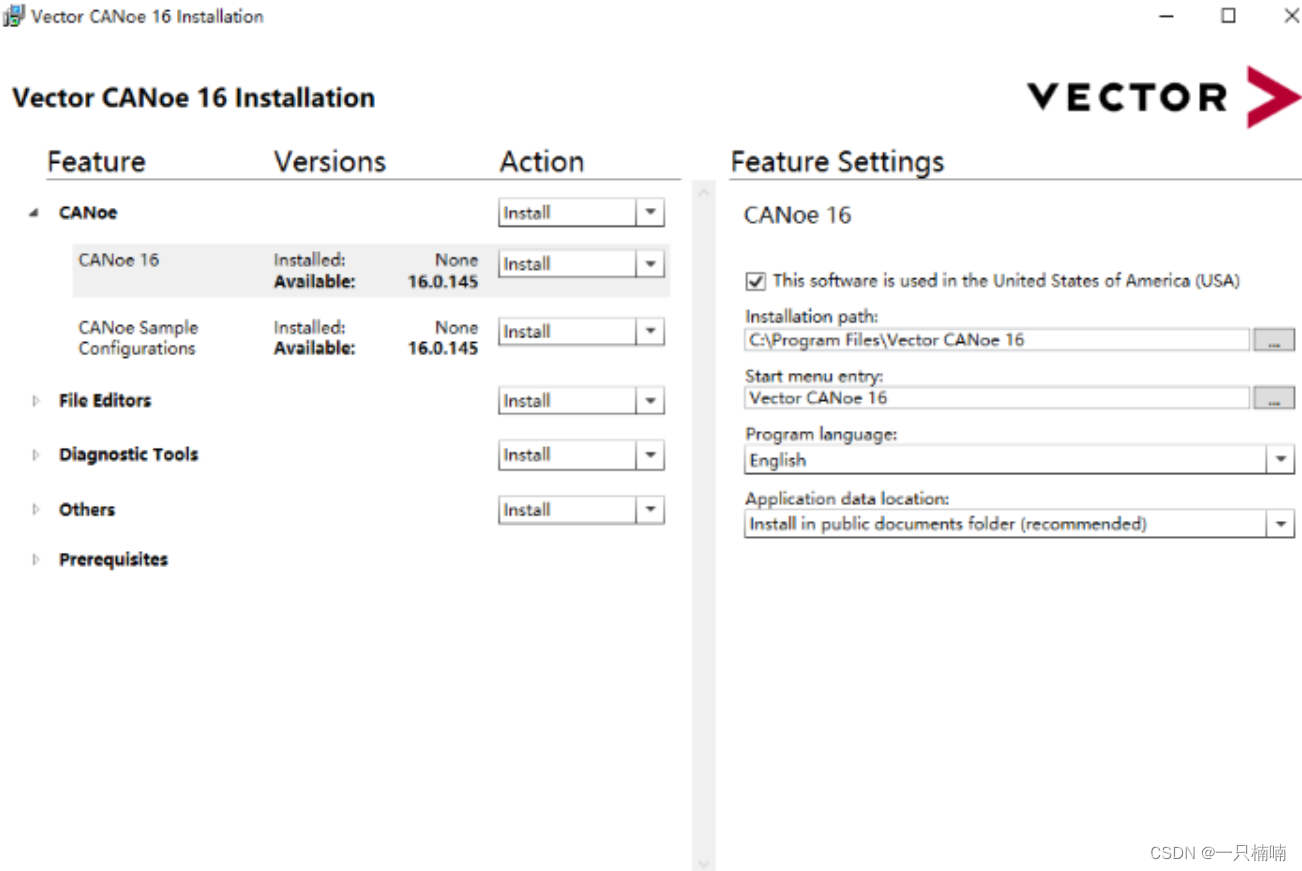Click the Versions column header
The height and width of the screenshot is (871, 1302).
tap(330, 162)
